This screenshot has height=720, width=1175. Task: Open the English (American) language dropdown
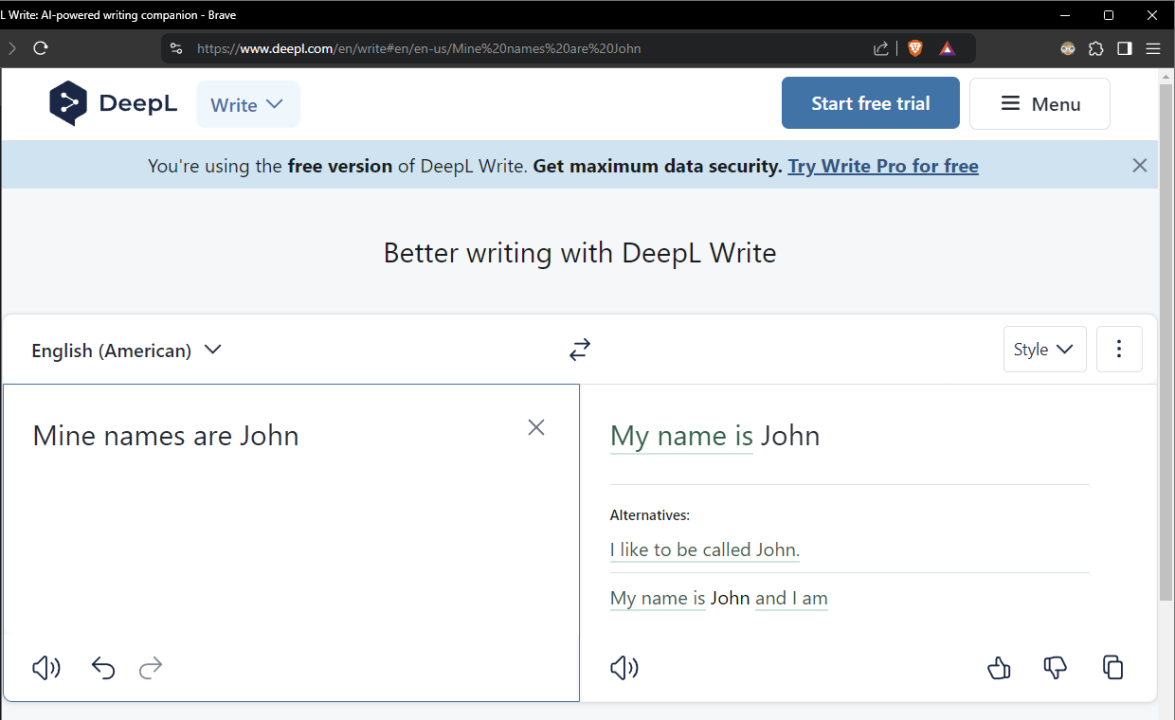tap(127, 349)
